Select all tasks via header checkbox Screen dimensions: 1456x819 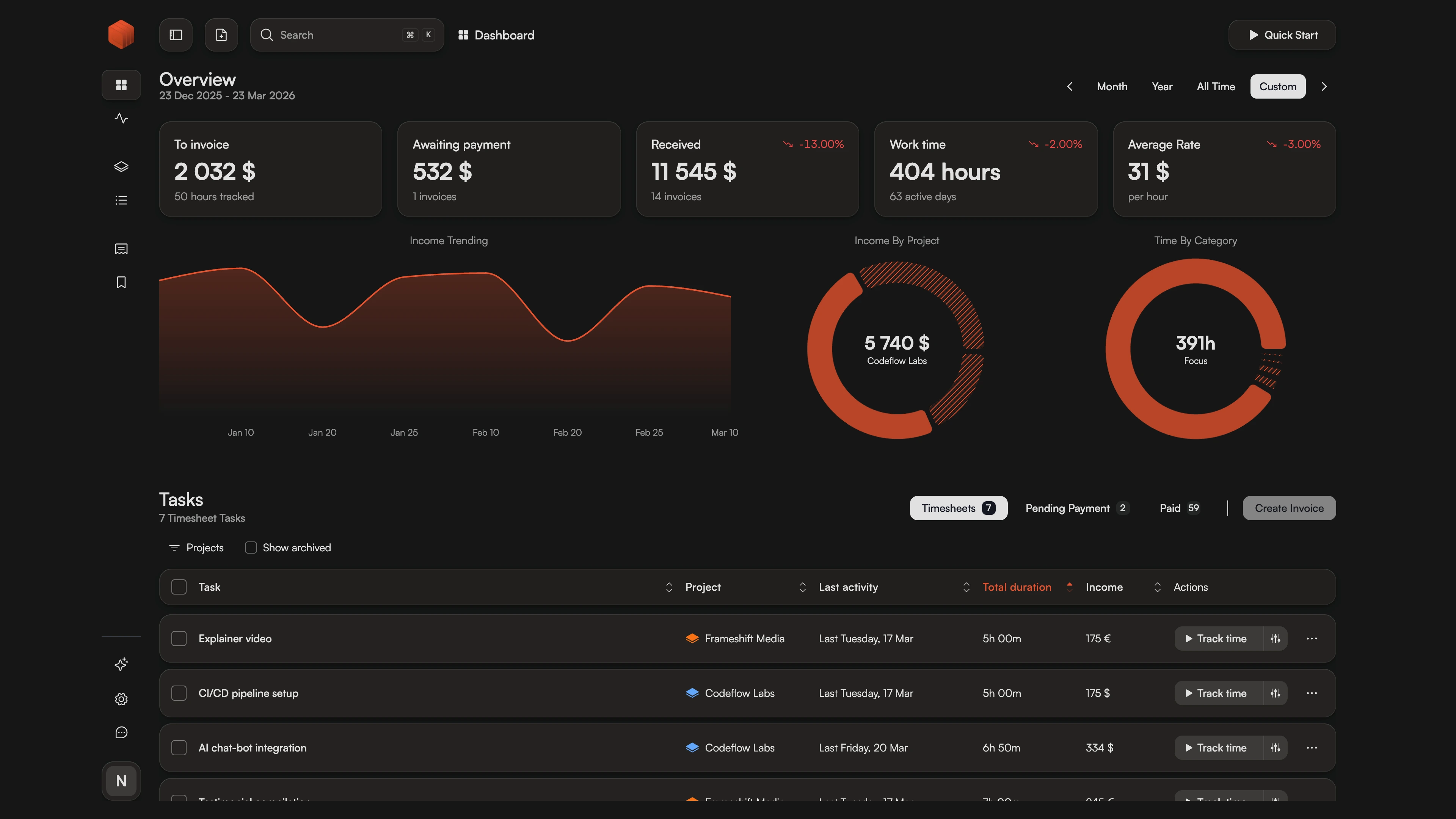179,587
